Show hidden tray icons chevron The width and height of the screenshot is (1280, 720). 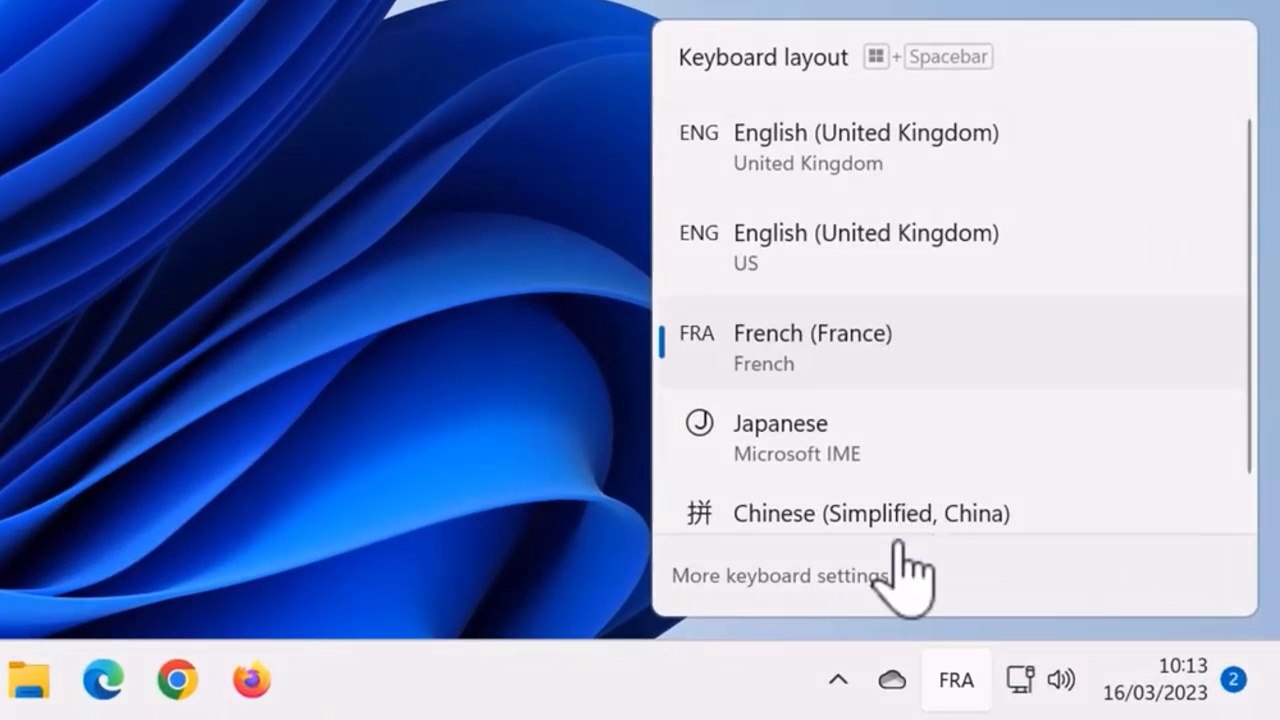(838, 680)
